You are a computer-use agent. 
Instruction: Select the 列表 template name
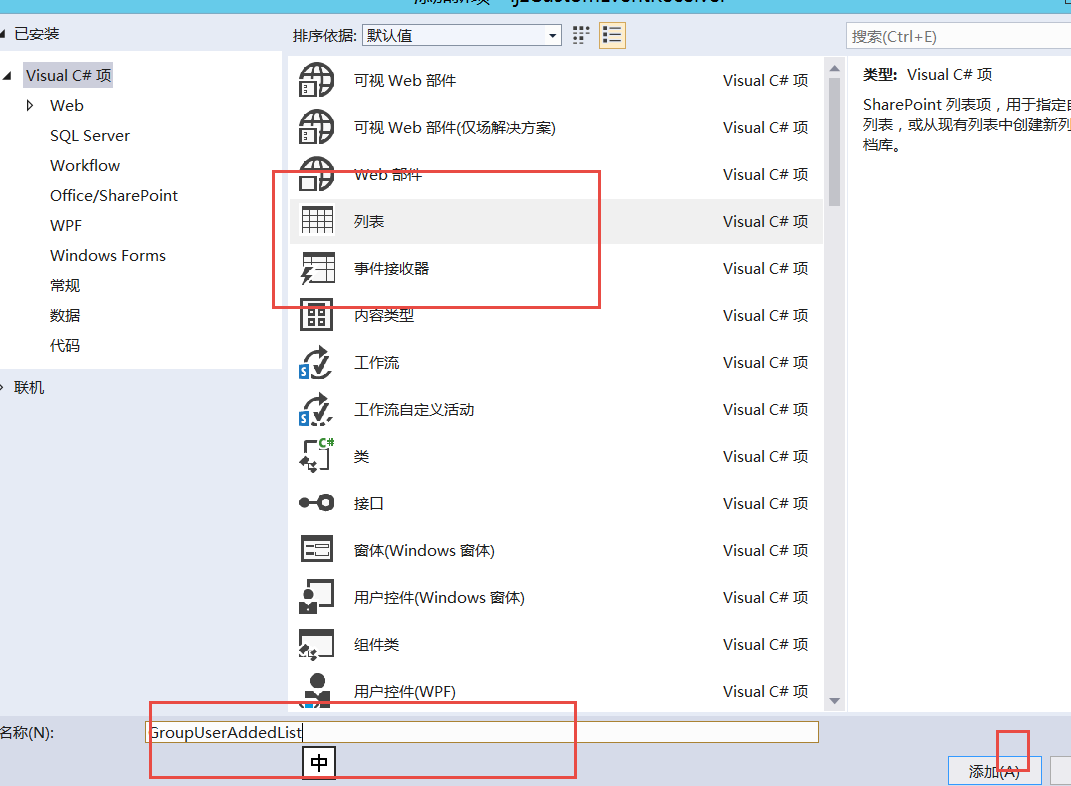pyautogui.click(x=369, y=221)
